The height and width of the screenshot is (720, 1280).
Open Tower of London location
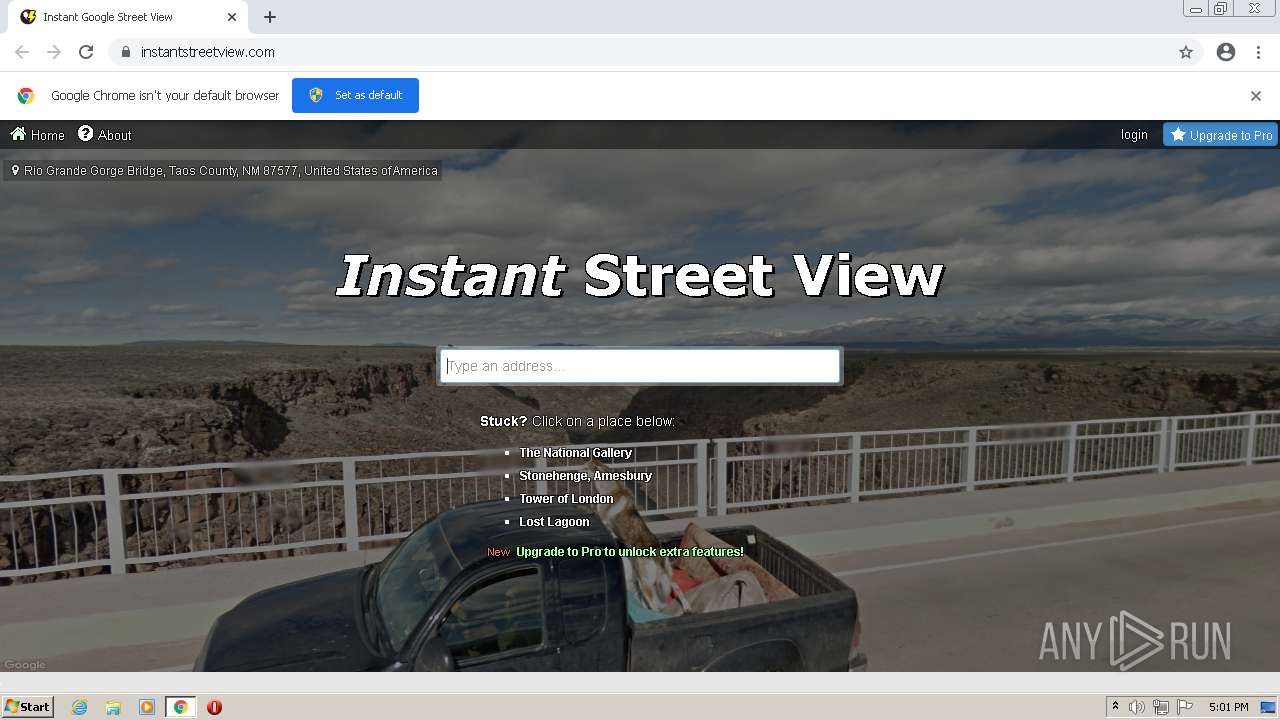coord(566,499)
